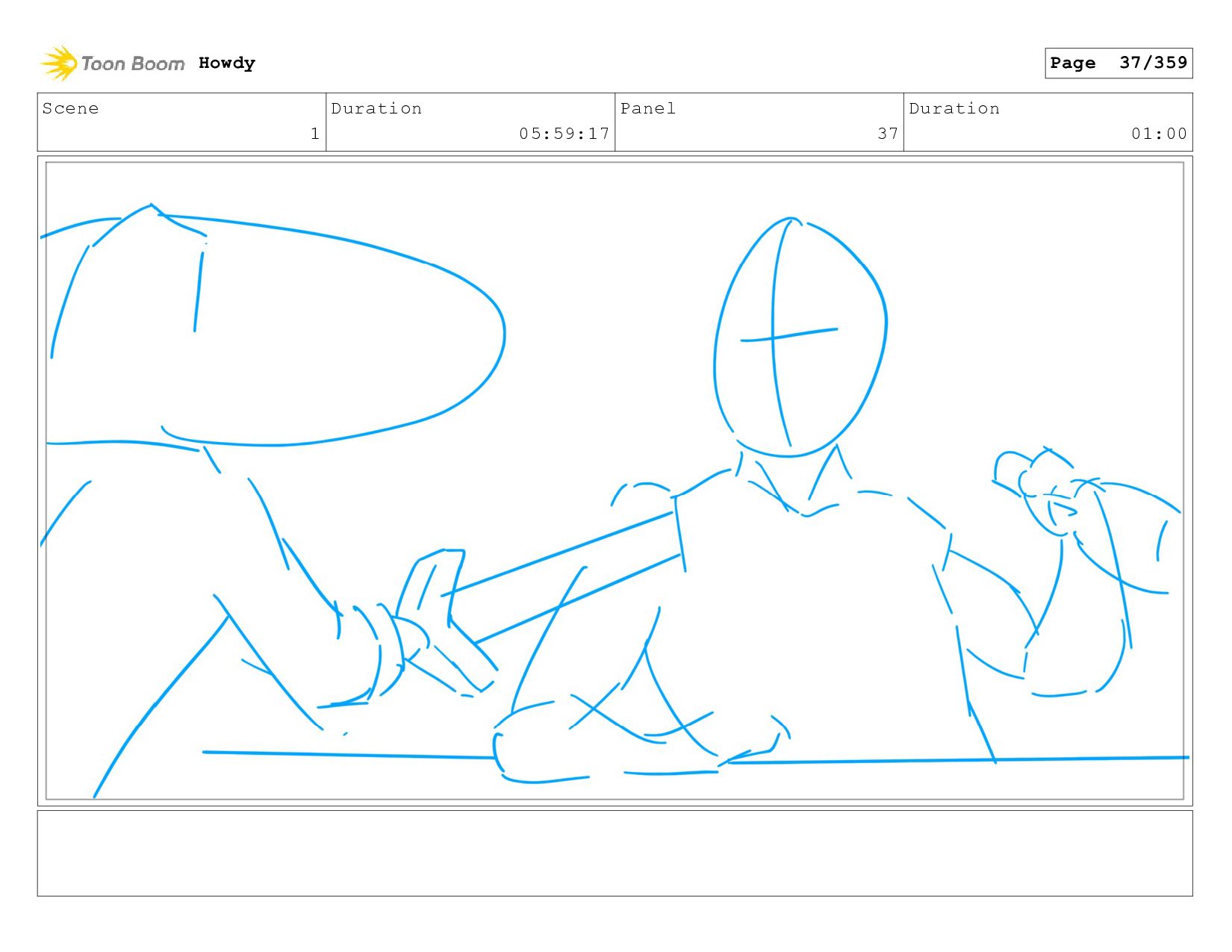Click the "Page 37/359" box
Screen dimensions: 1232x952
tap(1119, 63)
